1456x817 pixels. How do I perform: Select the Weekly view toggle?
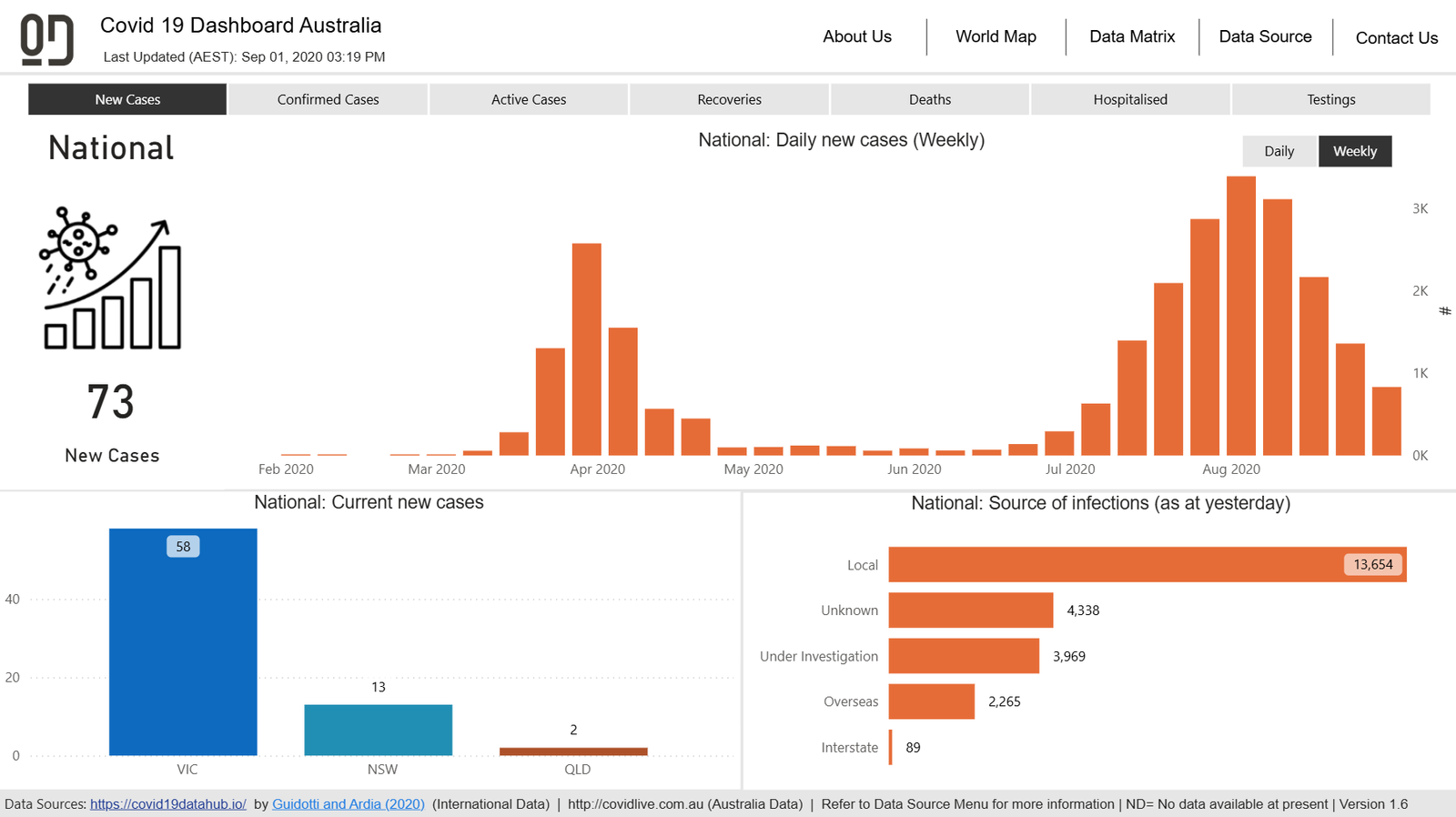(1354, 151)
